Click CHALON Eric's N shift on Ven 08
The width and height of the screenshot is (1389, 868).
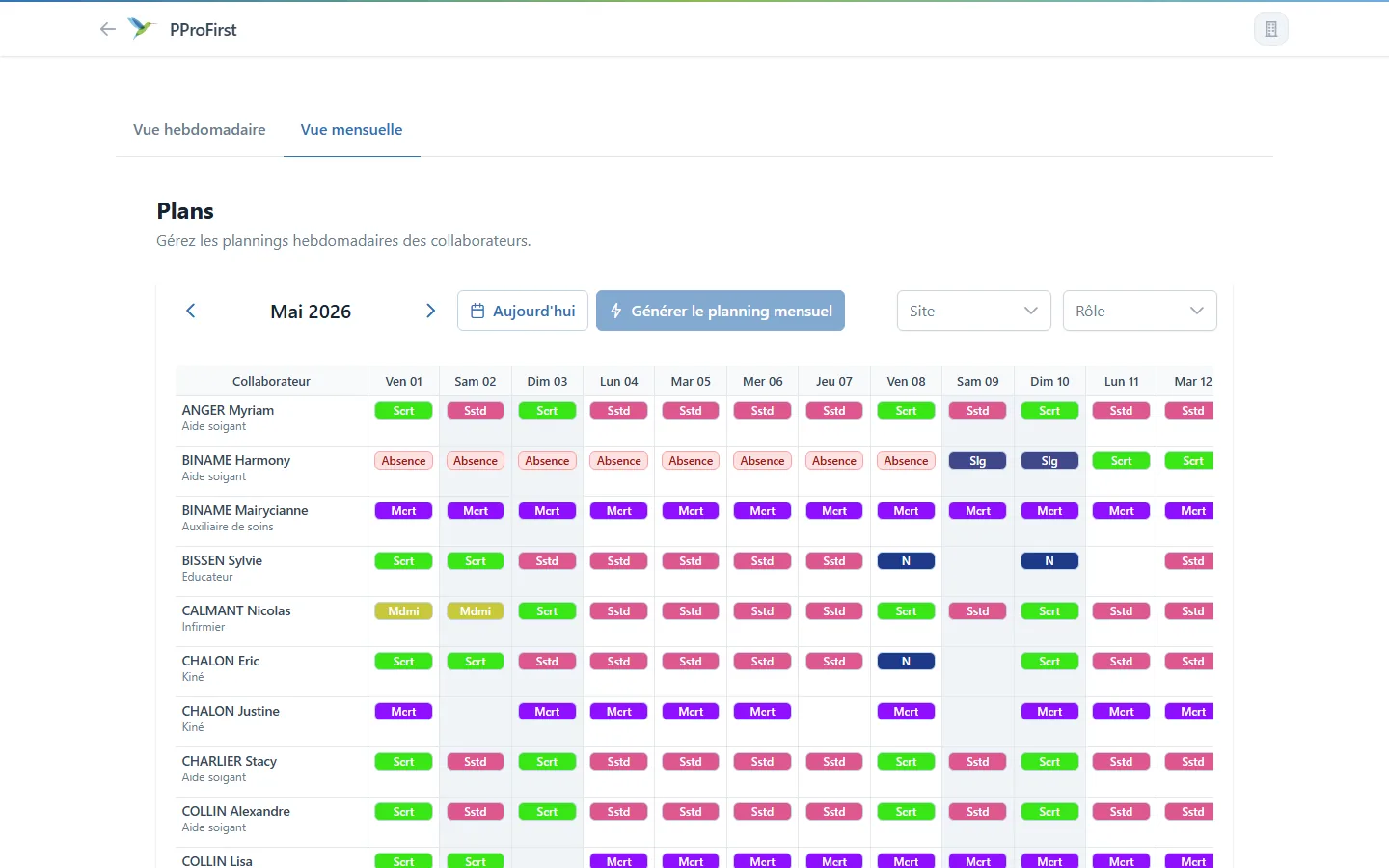point(907,662)
